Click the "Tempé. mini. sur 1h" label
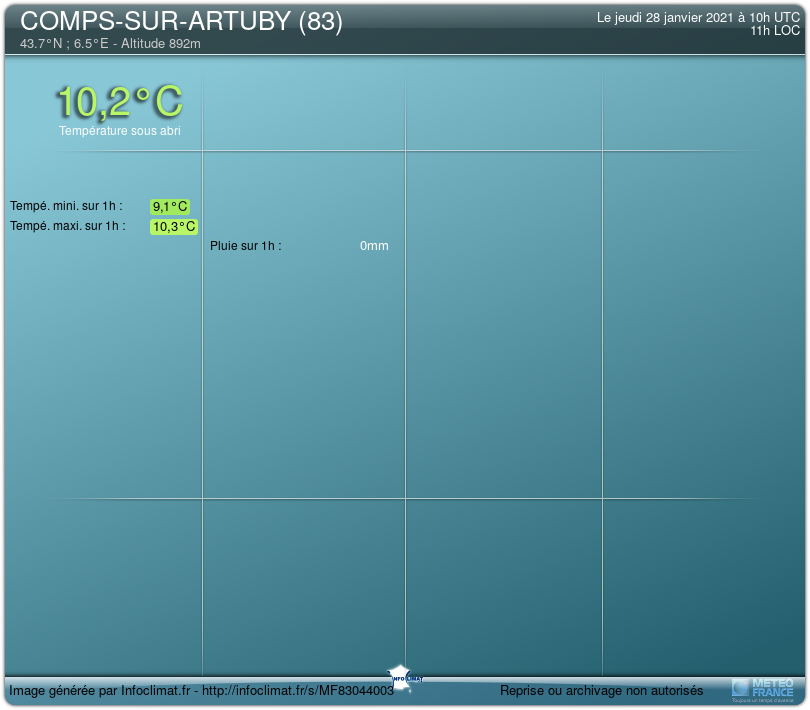This screenshot has height=710, width=810. tap(66, 206)
